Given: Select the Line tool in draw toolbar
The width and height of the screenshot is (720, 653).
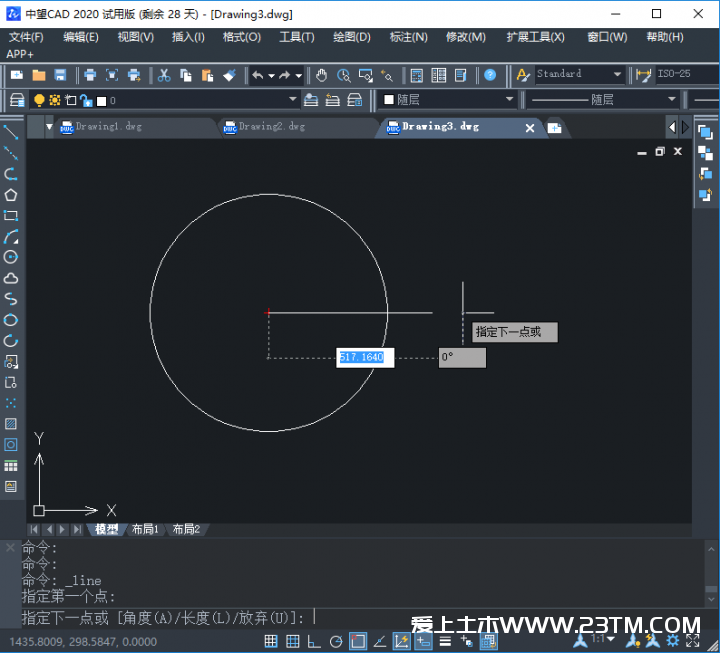Looking at the screenshot, I should click(x=11, y=132).
